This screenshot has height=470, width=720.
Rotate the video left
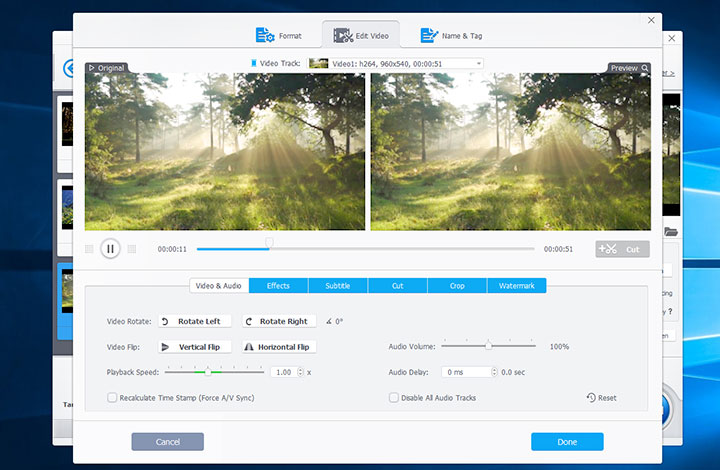195,321
